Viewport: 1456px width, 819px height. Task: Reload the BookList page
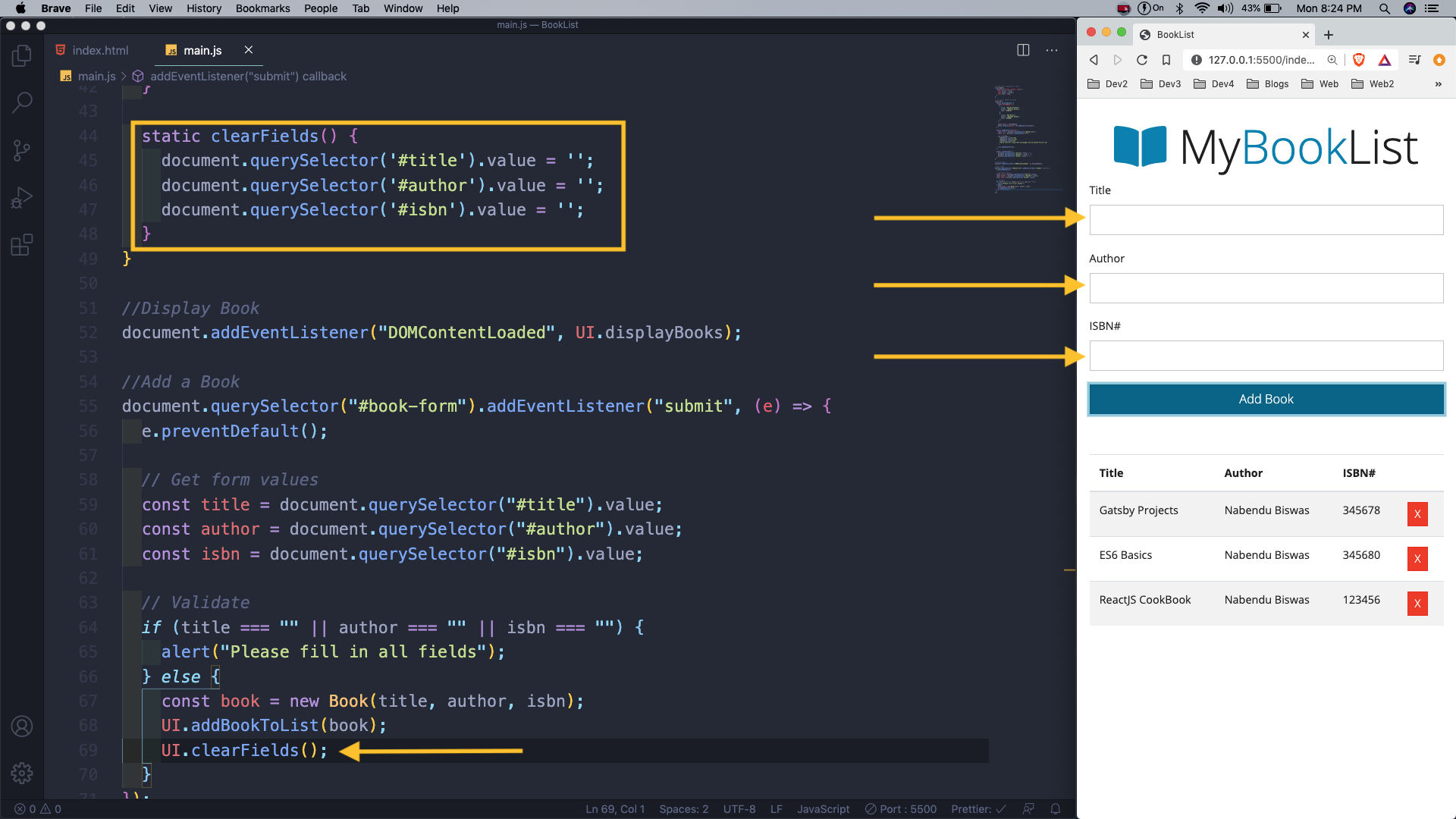1142,60
